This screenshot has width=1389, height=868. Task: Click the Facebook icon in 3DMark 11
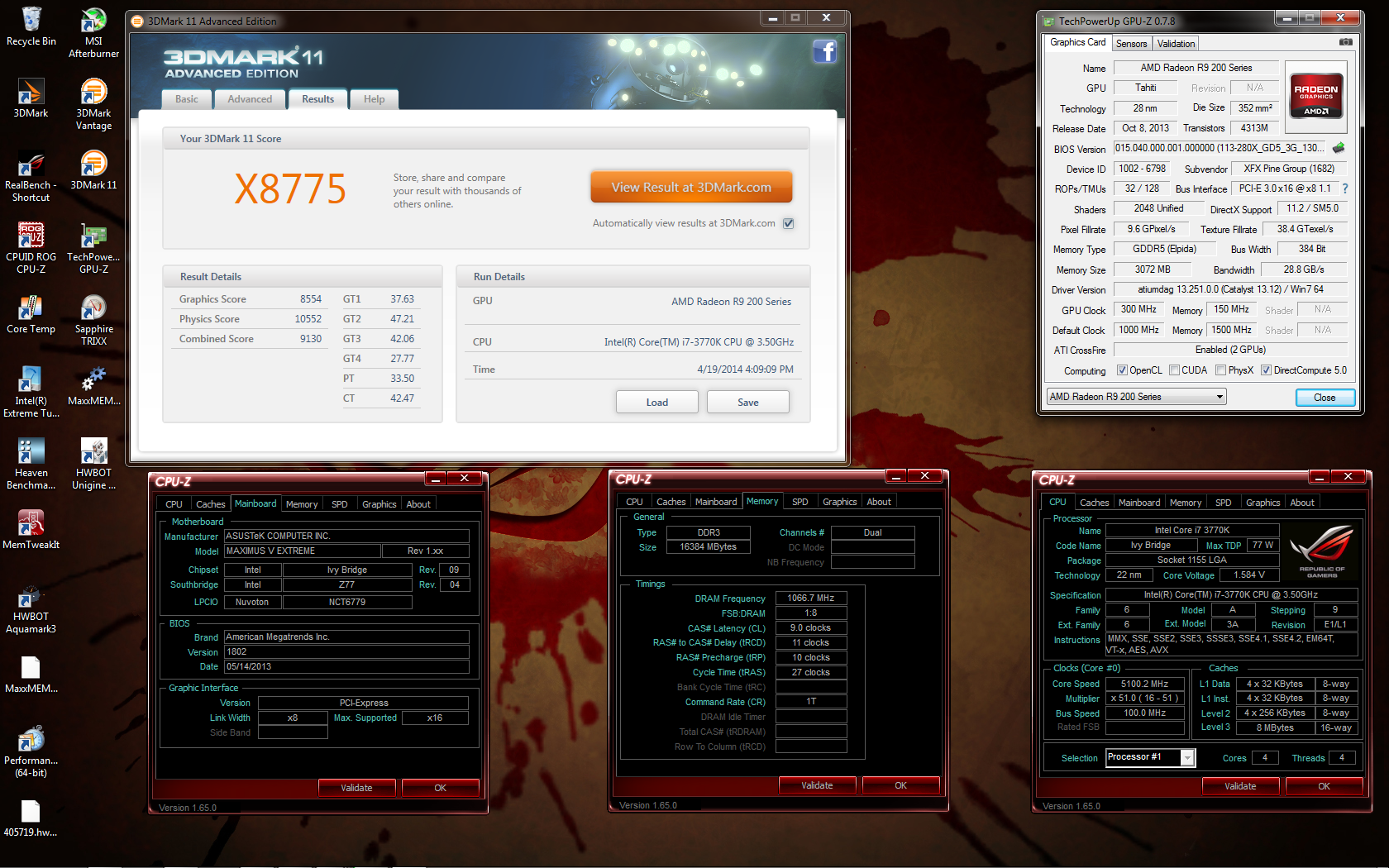click(x=824, y=52)
